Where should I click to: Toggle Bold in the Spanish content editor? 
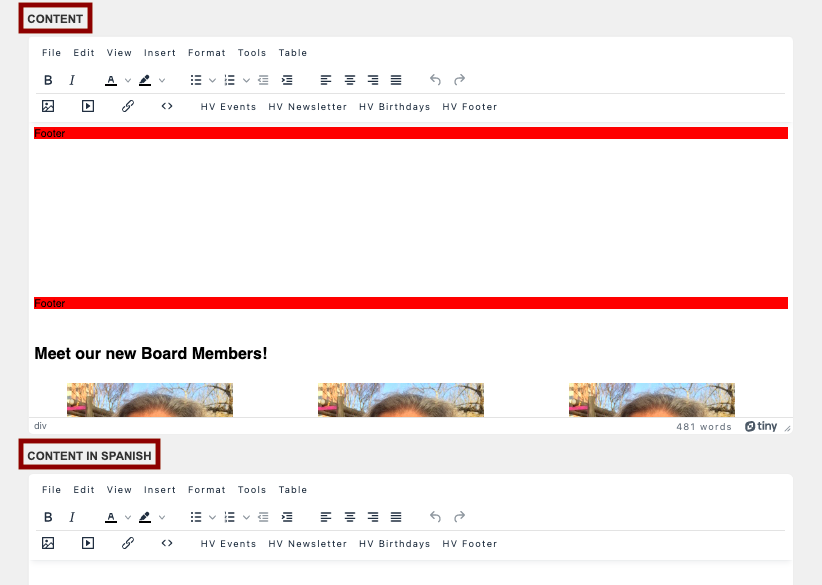[x=48, y=517]
